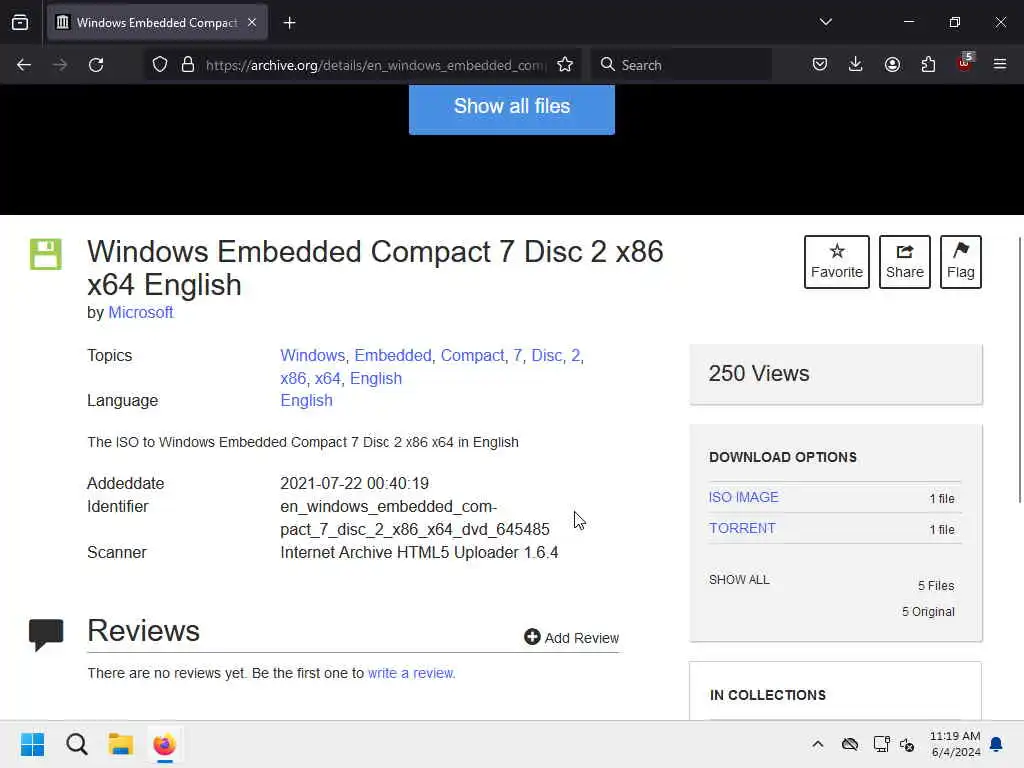Image resolution: width=1024 pixels, height=768 pixels.
Task: Open muted volume tray icon
Action: coord(907,744)
